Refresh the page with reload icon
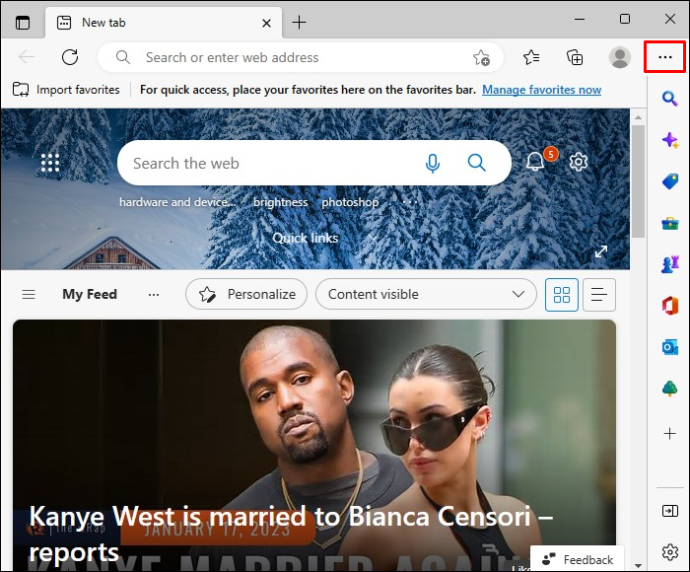This screenshot has width=690, height=572. pos(70,57)
